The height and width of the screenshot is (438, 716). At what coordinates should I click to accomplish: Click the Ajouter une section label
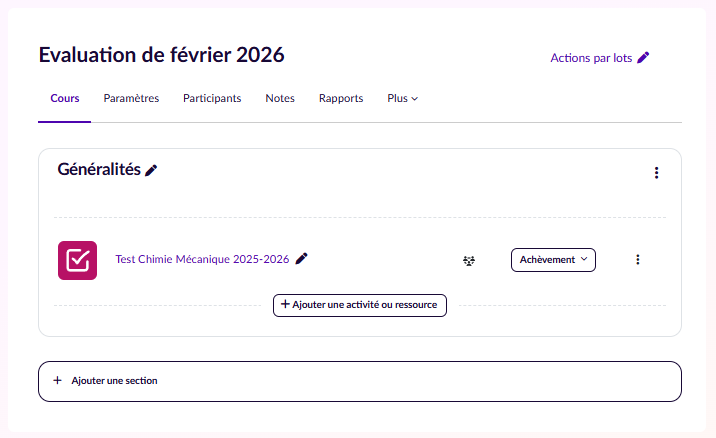tap(114, 381)
